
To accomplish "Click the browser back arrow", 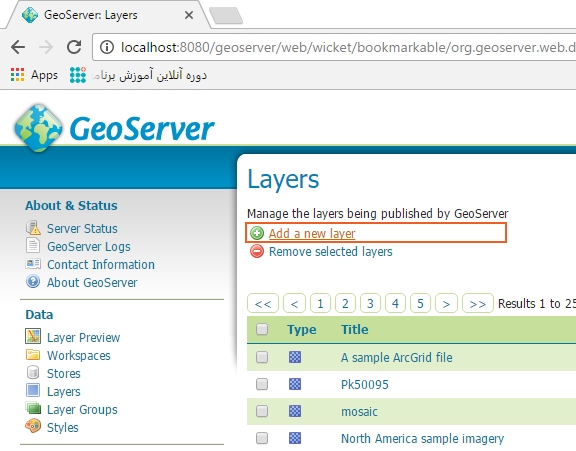I will tap(18, 47).
